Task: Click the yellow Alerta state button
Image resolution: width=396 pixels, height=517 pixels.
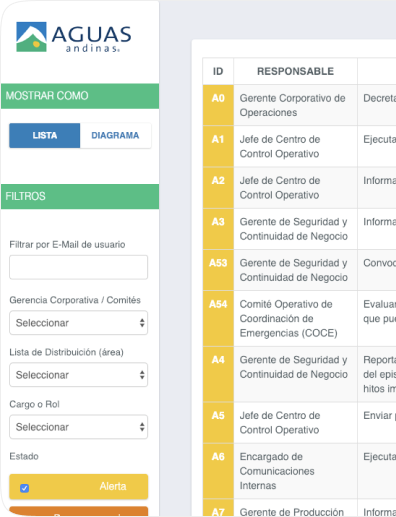Action: 79,487
